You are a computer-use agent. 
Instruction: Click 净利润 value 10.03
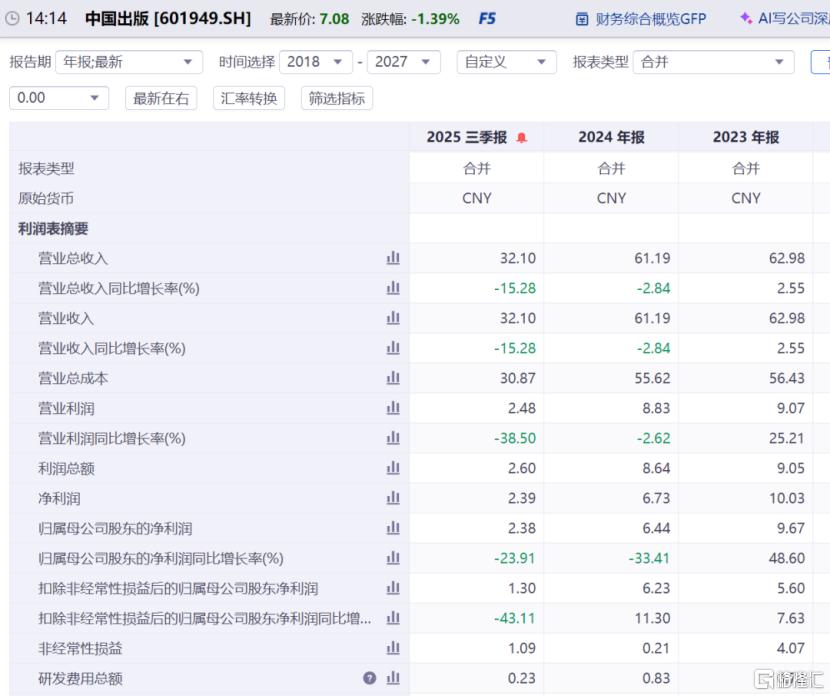pos(787,498)
